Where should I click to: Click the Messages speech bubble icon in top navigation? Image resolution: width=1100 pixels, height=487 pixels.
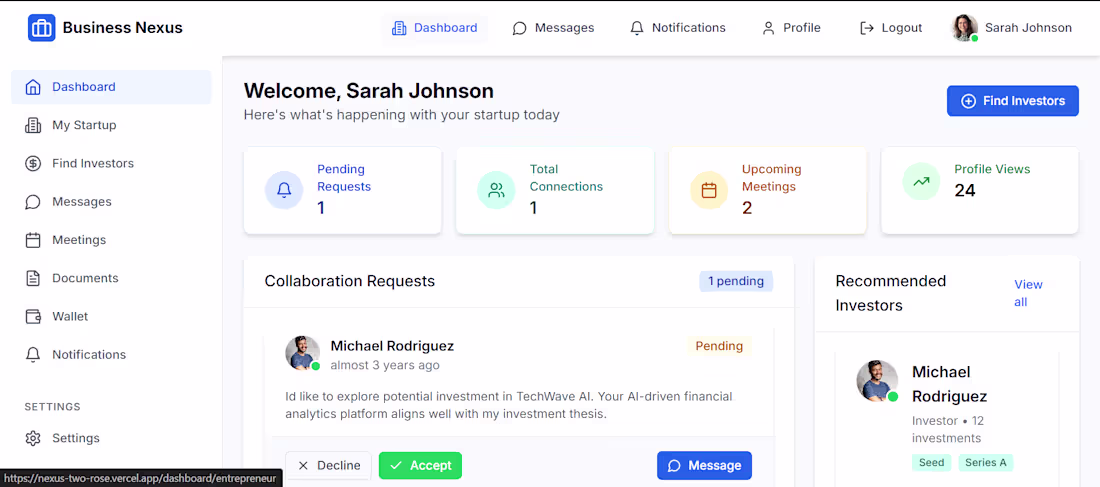[519, 28]
